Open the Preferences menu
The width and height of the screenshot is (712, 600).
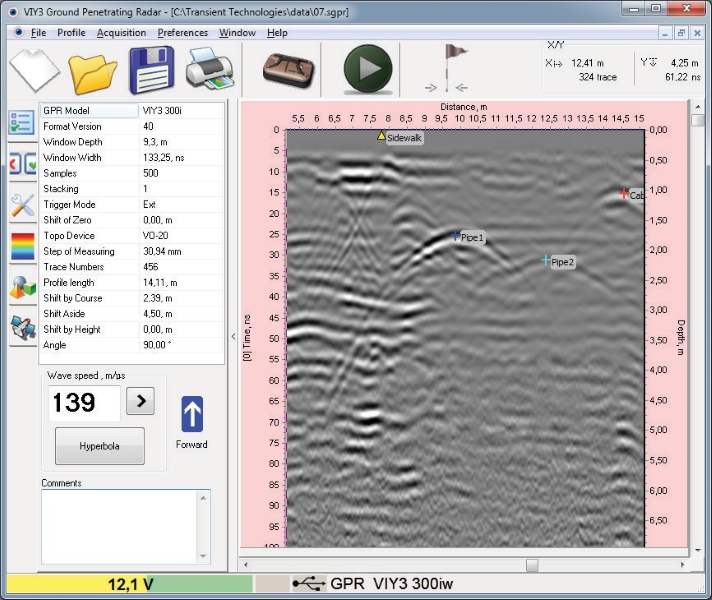[x=183, y=33]
